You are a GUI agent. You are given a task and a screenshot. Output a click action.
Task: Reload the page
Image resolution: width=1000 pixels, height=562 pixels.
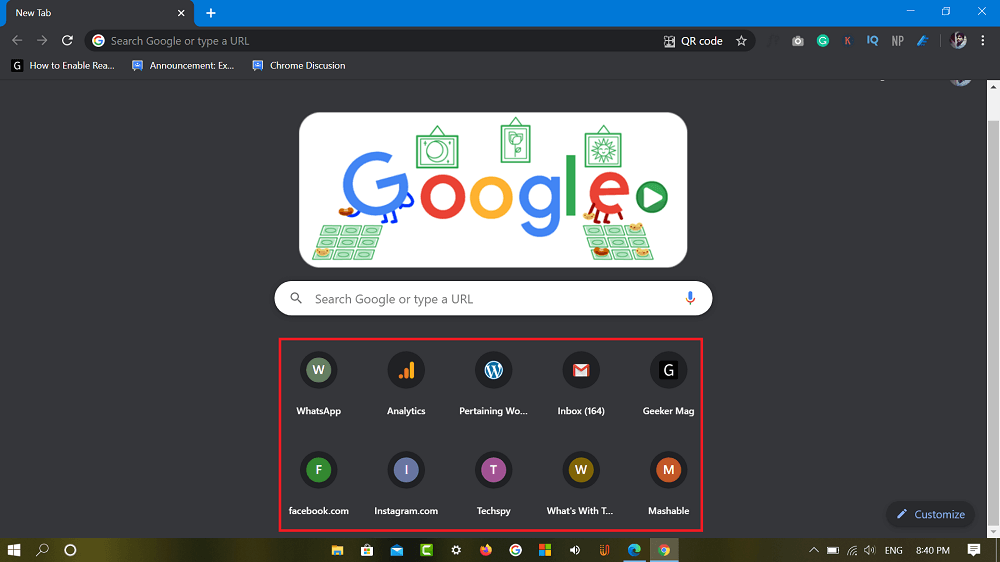[x=67, y=41]
